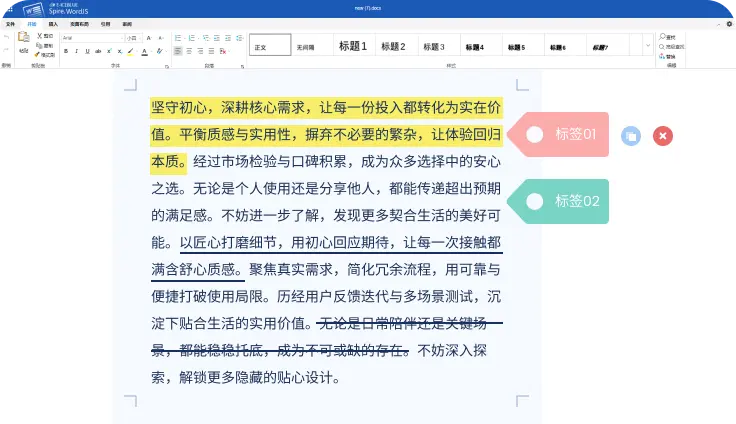Center align paragraph
The height and width of the screenshot is (424, 736).
189,51
